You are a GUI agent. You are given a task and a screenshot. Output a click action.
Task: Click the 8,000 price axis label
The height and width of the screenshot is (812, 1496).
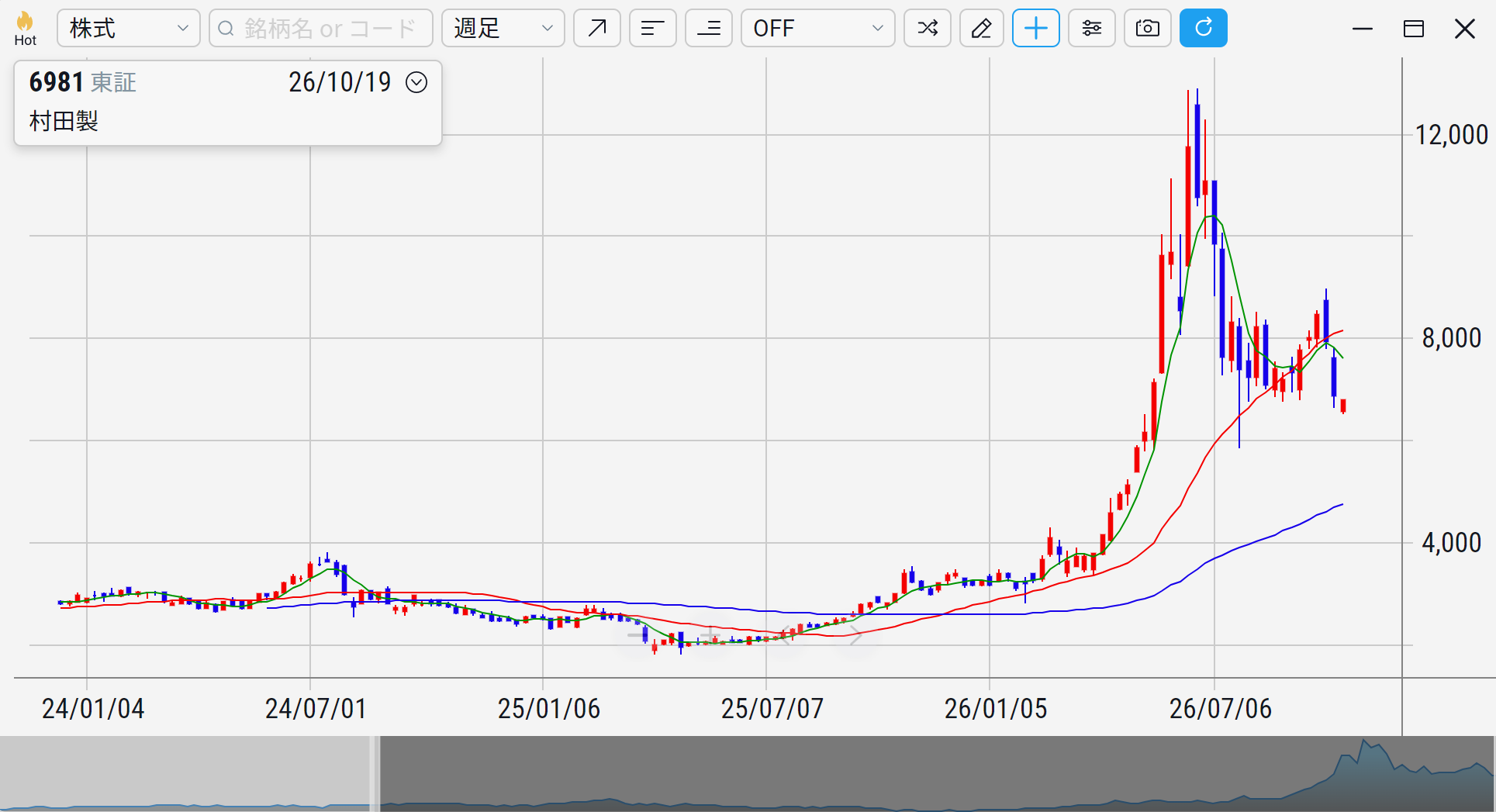(1451, 338)
